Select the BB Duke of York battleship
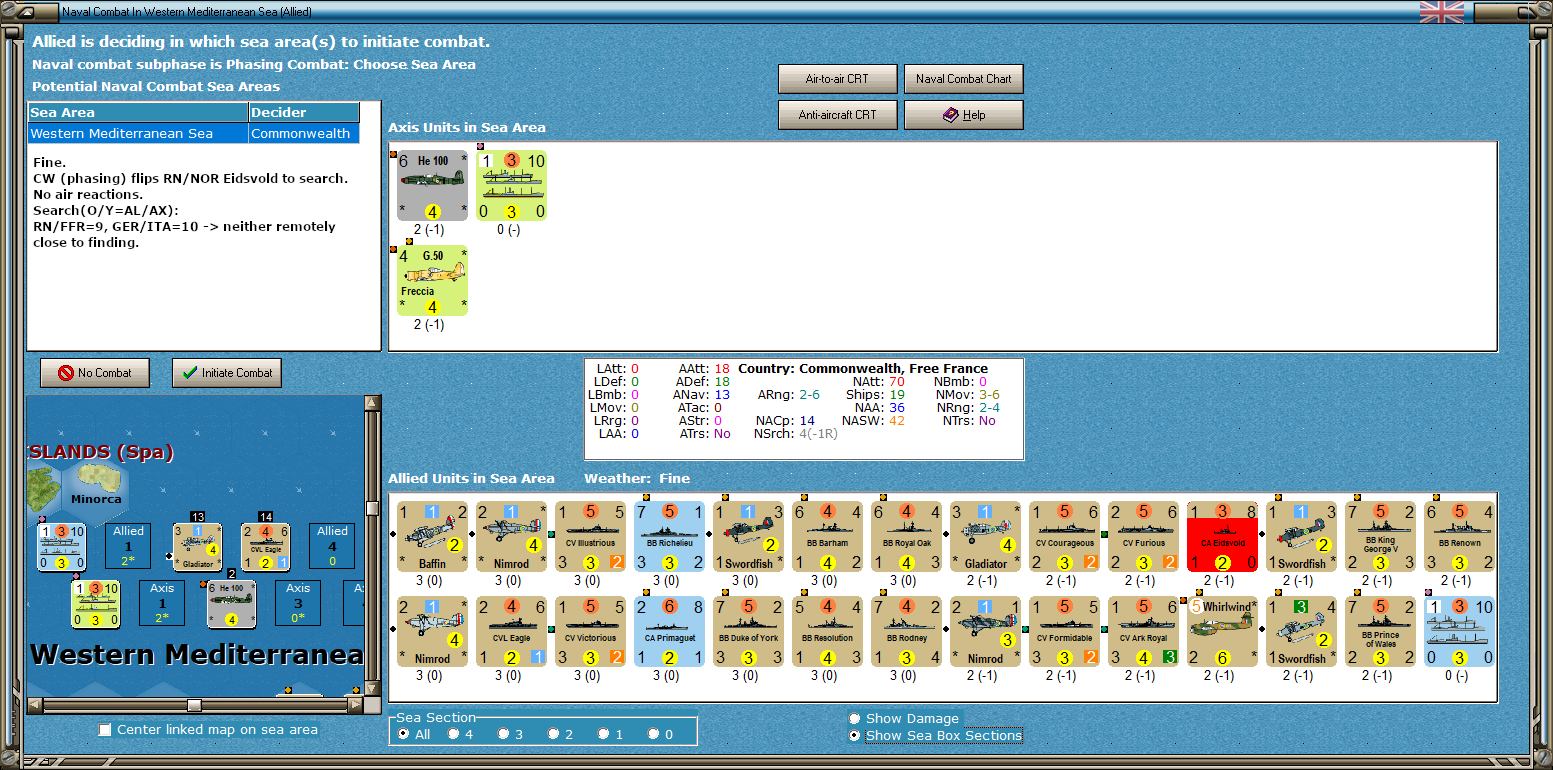 click(748, 632)
